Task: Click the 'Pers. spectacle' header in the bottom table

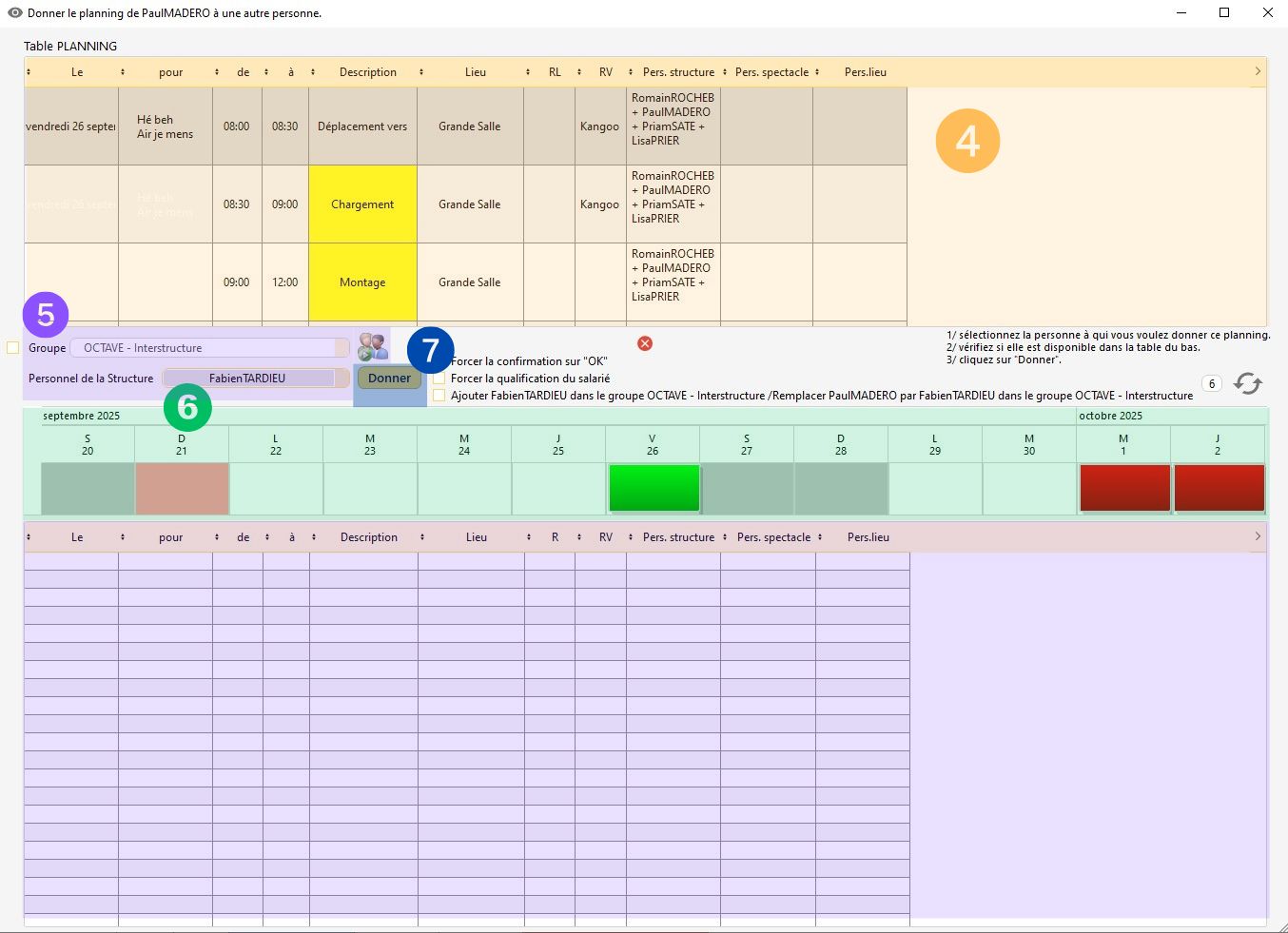Action: coord(773,537)
